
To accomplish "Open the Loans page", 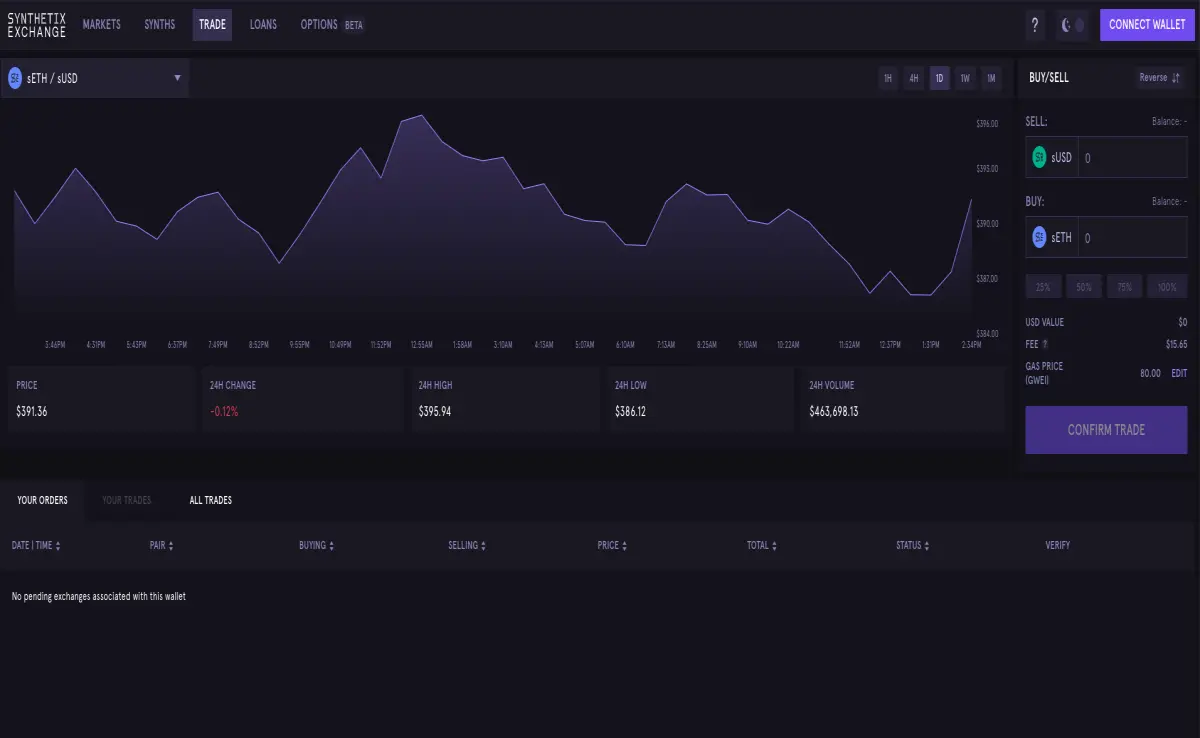I will (263, 25).
